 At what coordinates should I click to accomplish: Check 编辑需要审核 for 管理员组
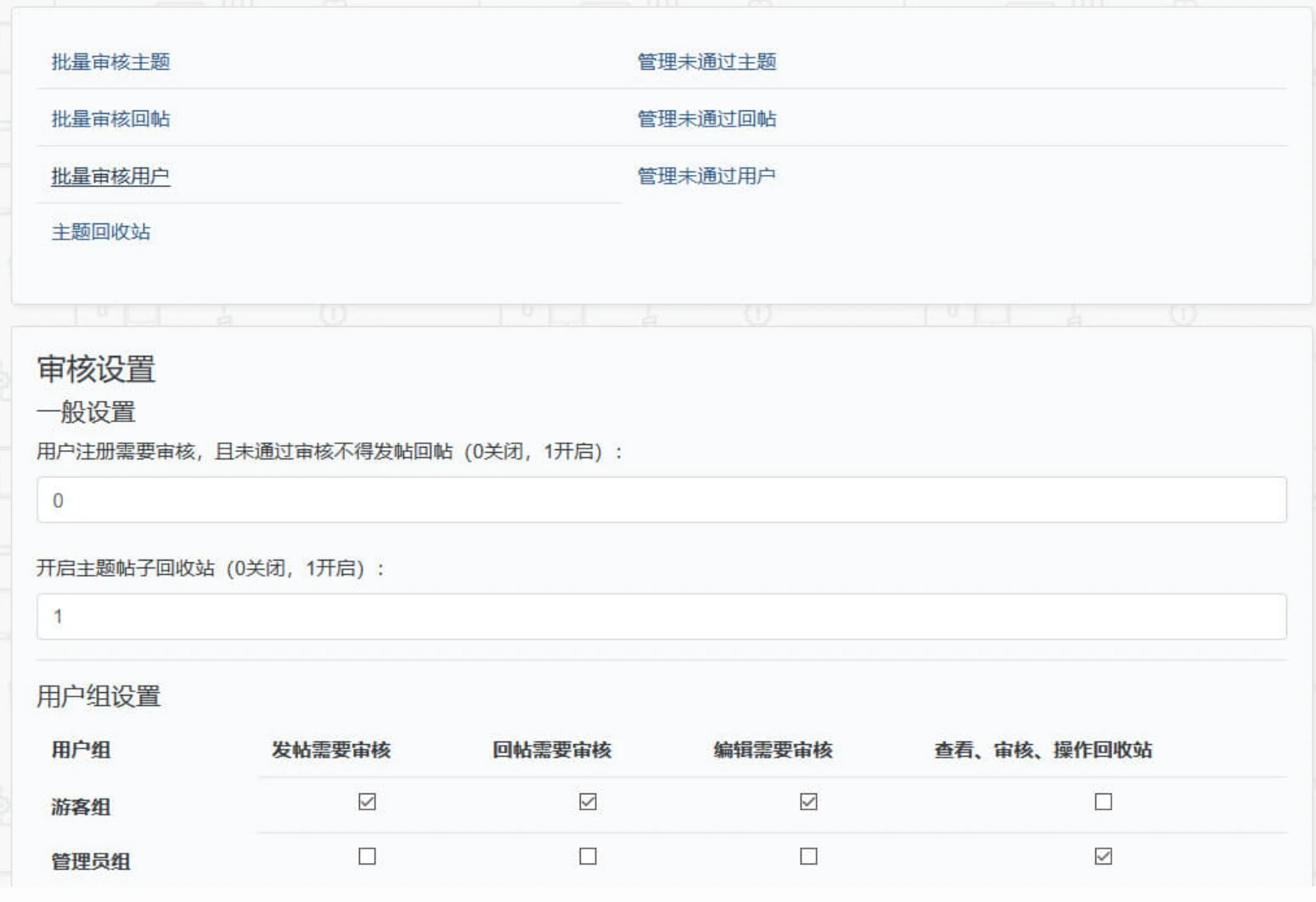point(810,857)
